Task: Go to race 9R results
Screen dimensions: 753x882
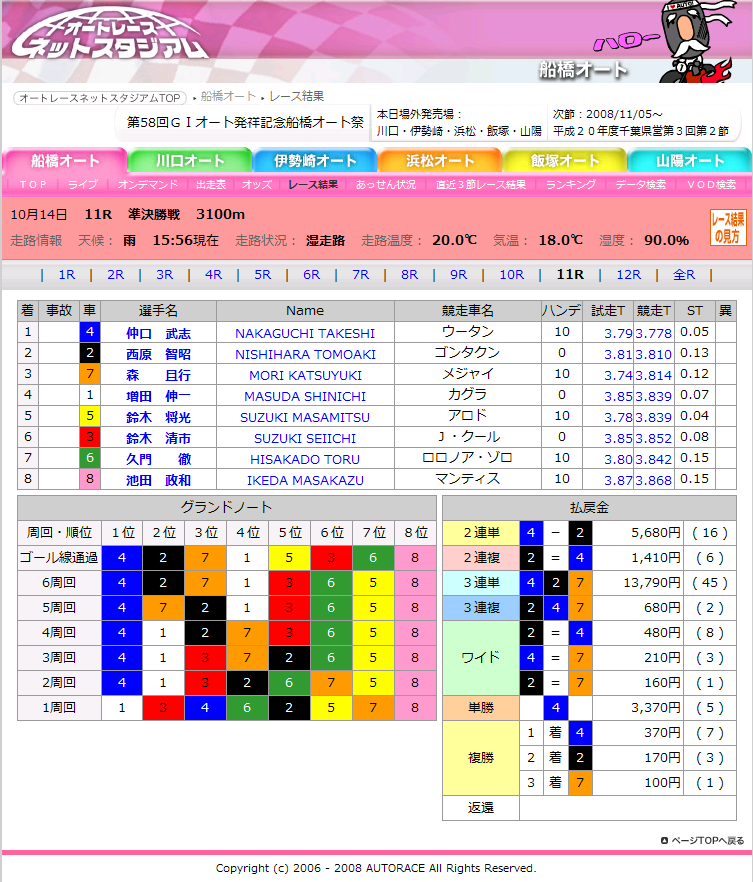Action: (458, 274)
